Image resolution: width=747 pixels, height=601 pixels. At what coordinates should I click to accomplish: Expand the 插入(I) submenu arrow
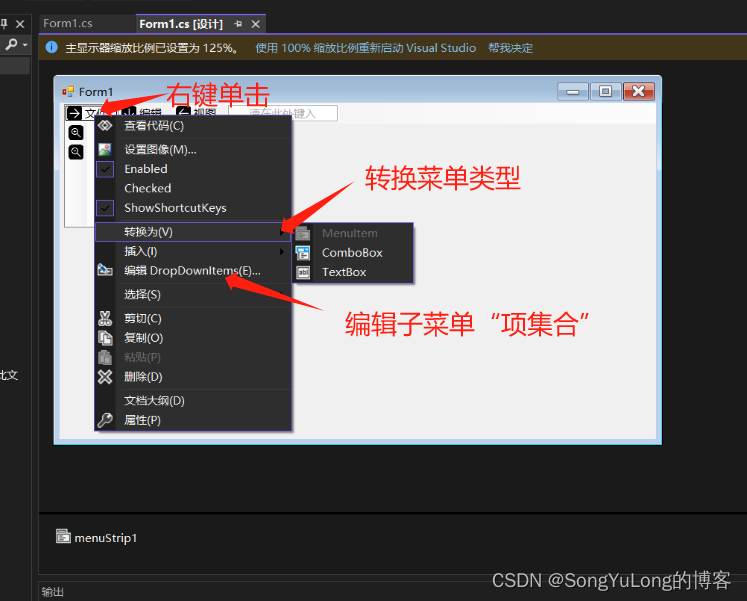click(x=282, y=251)
